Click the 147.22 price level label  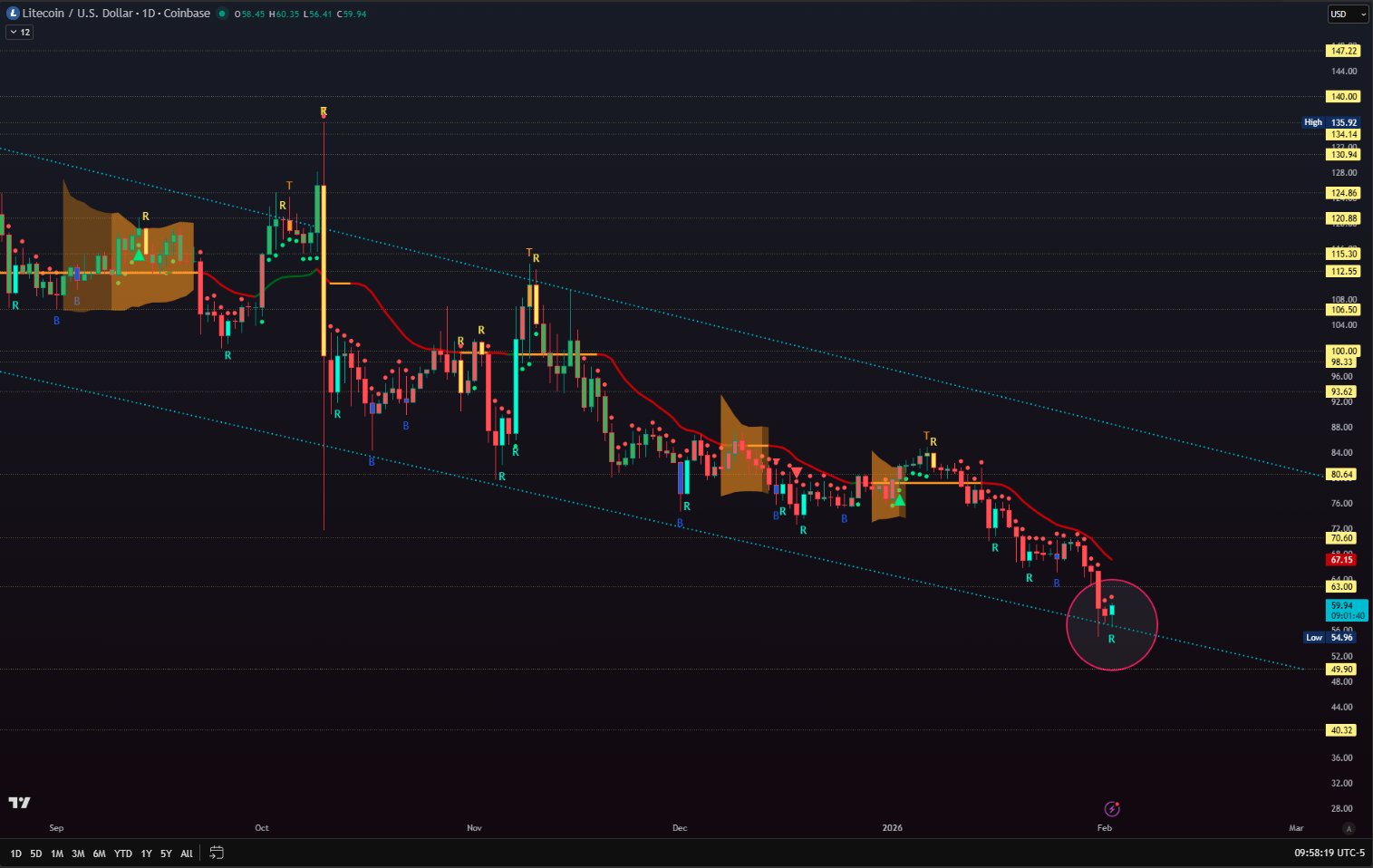pyautogui.click(x=1343, y=51)
